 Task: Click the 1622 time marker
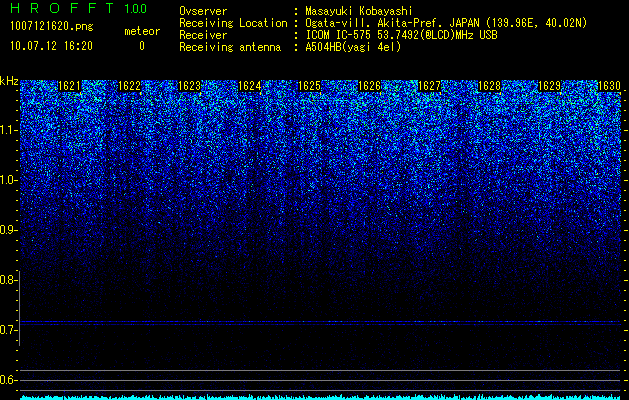(130, 86)
